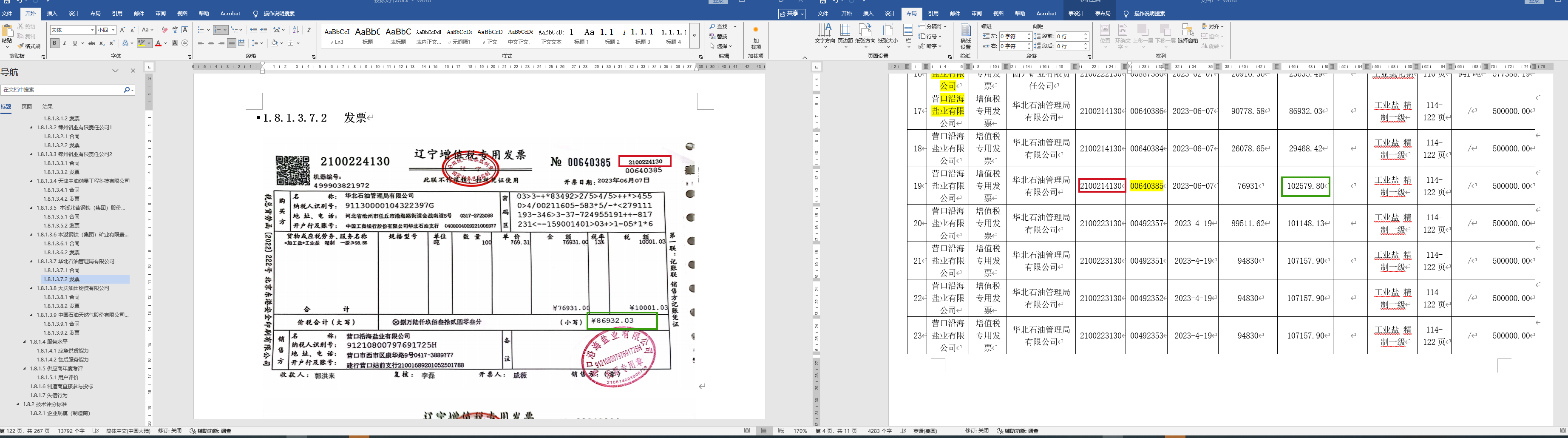The width and height of the screenshot is (1568, 438).
Task: Click the sort A-Z icon in 段落
Action: [x=296, y=30]
